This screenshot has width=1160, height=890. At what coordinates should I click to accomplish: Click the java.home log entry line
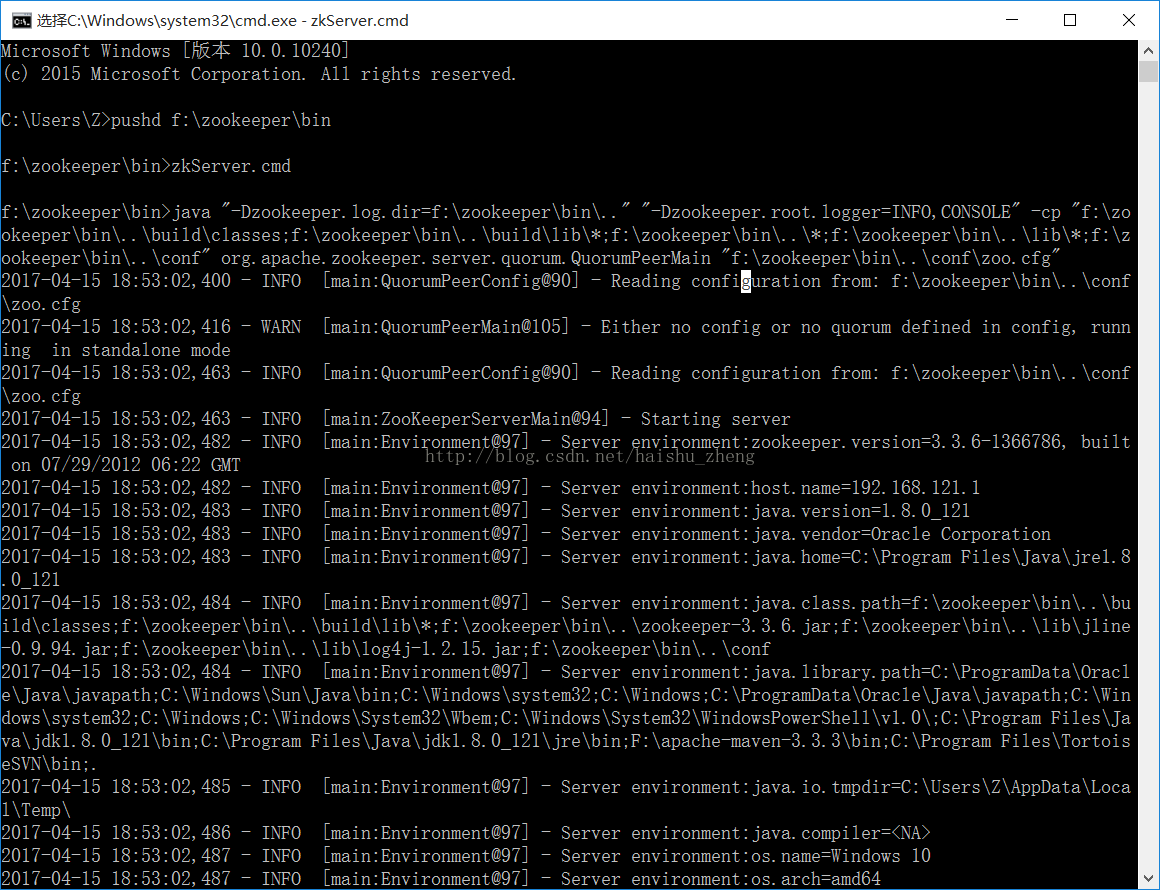click(566, 556)
